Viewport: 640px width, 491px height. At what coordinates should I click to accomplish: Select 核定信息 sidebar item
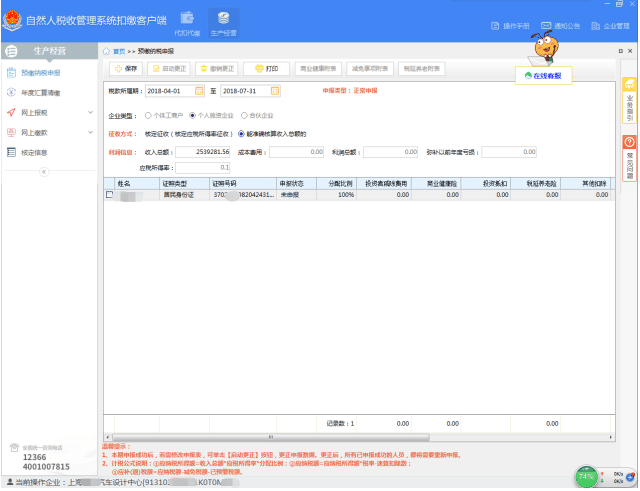pos(34,153)
